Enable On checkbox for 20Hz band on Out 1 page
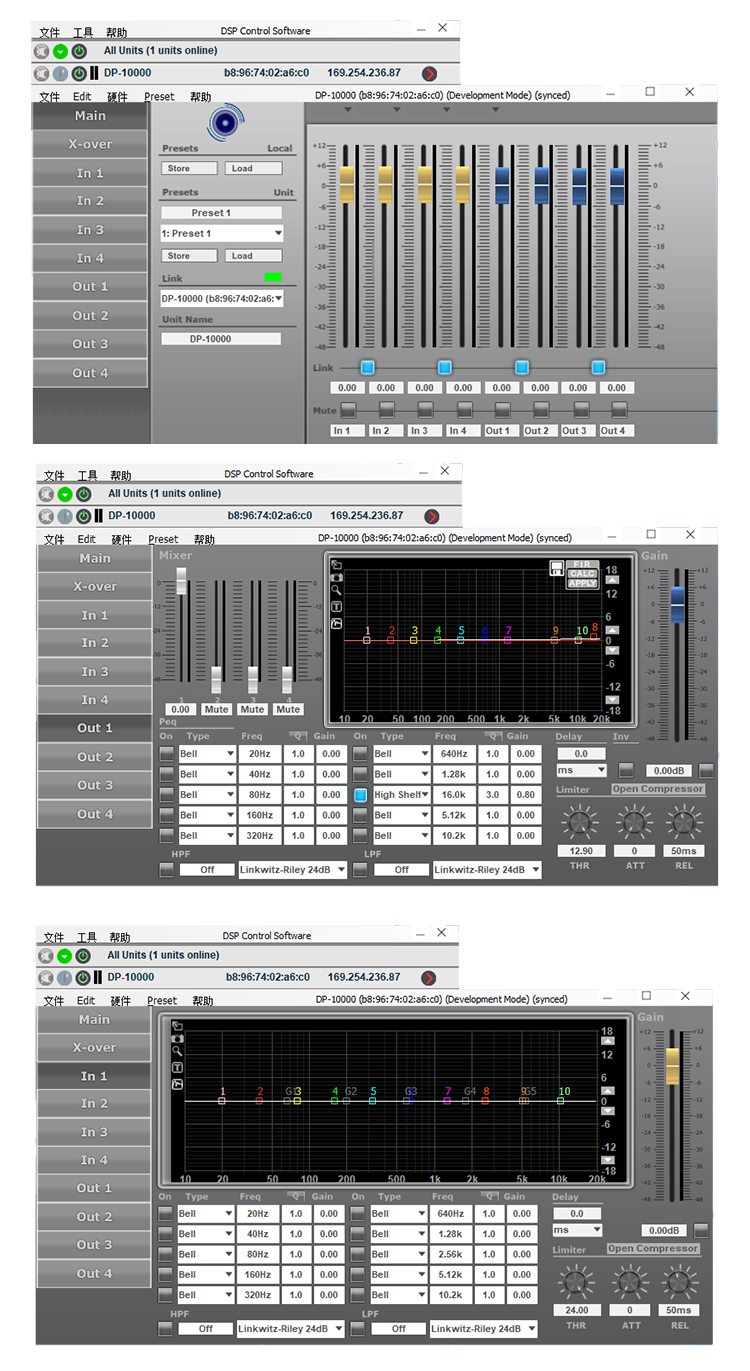Image resolution: width=750 pixels, height=1371 pixels. (166, 754)
